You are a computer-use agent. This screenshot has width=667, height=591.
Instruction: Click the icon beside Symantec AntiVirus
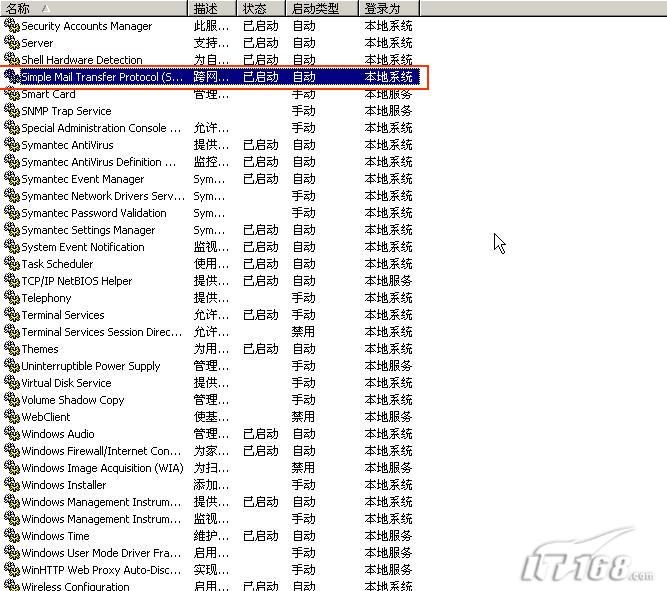point(12,145)
